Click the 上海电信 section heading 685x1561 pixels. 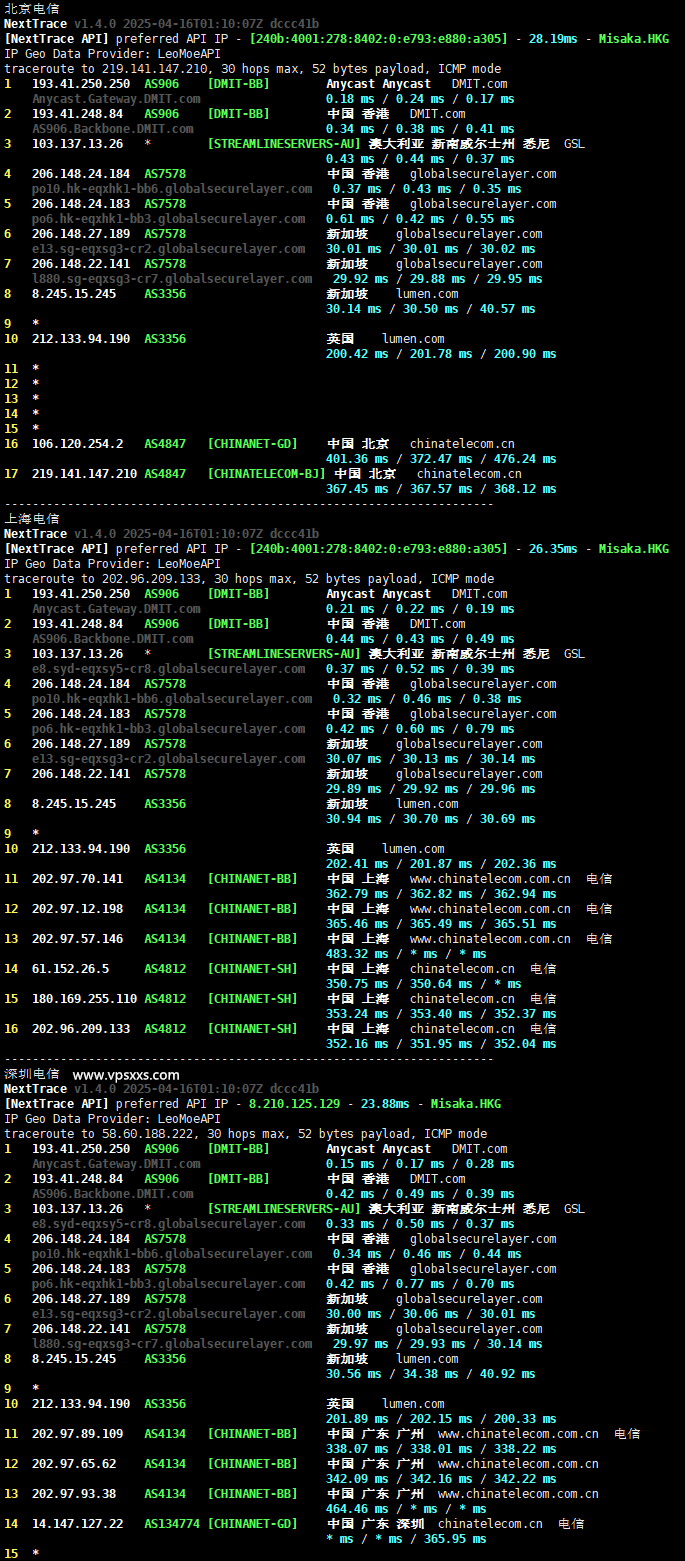pyautogui.click(x=32, y=519)
